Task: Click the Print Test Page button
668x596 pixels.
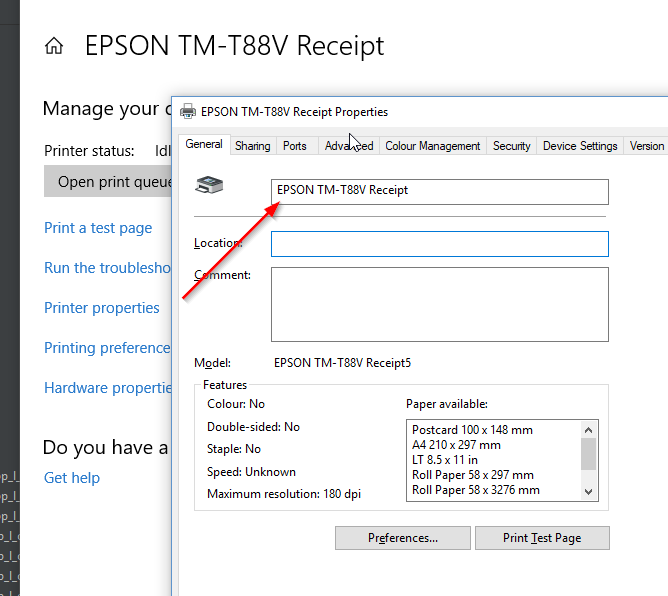Action: pos(541,538)
